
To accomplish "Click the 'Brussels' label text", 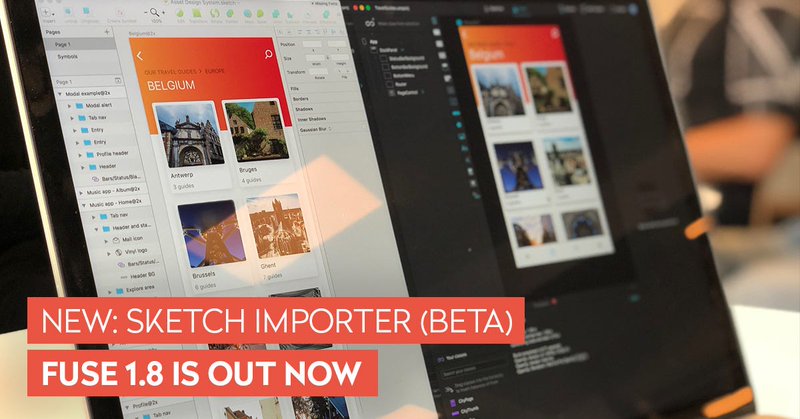I will (204, 276).
